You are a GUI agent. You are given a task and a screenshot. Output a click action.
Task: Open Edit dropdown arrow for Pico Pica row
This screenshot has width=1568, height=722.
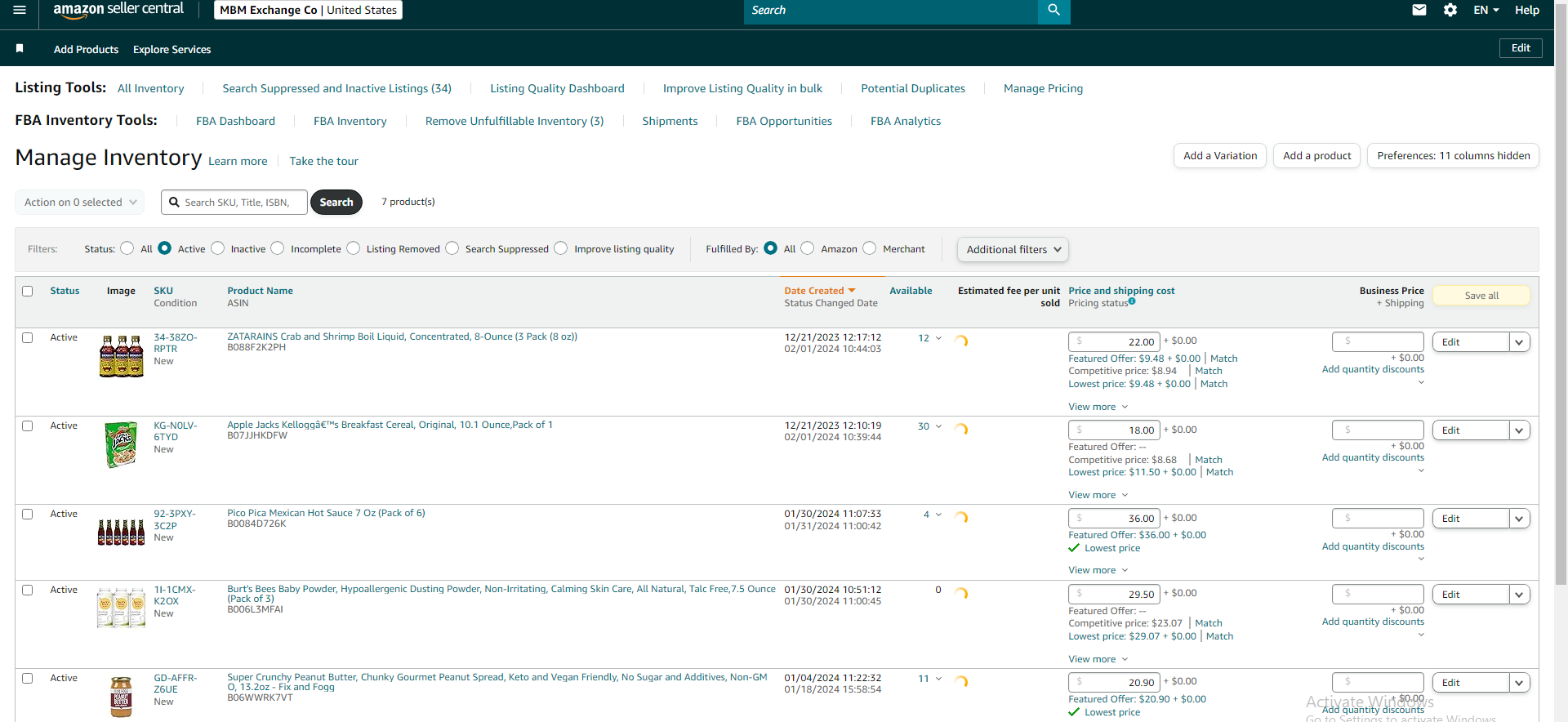(1519, 519)
